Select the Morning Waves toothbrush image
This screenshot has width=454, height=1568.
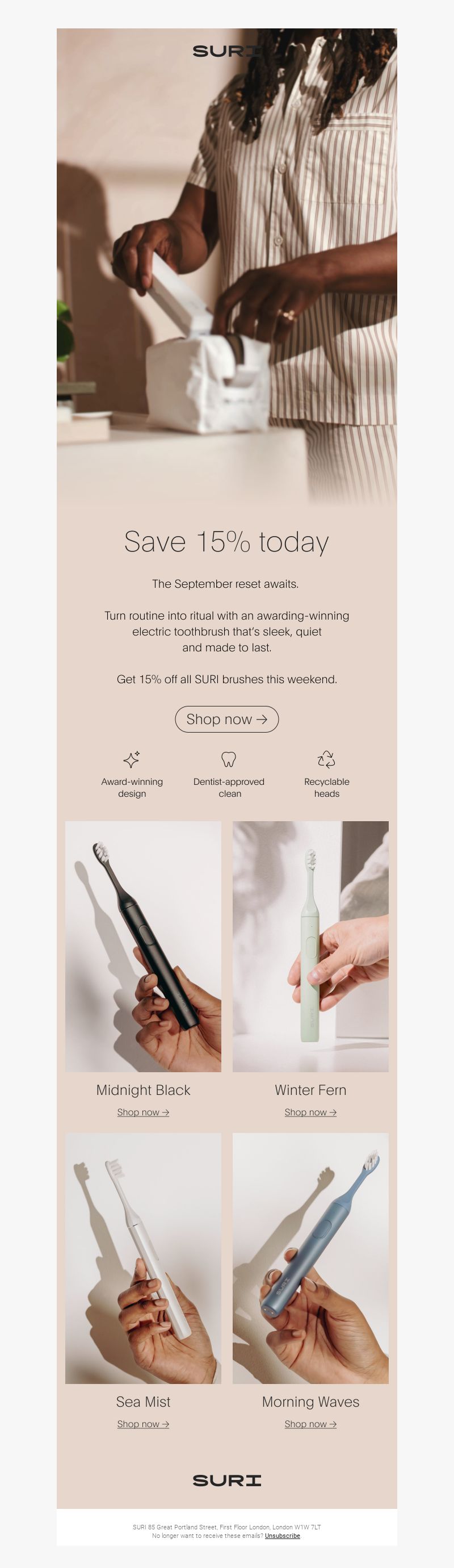coord(310,1258)
